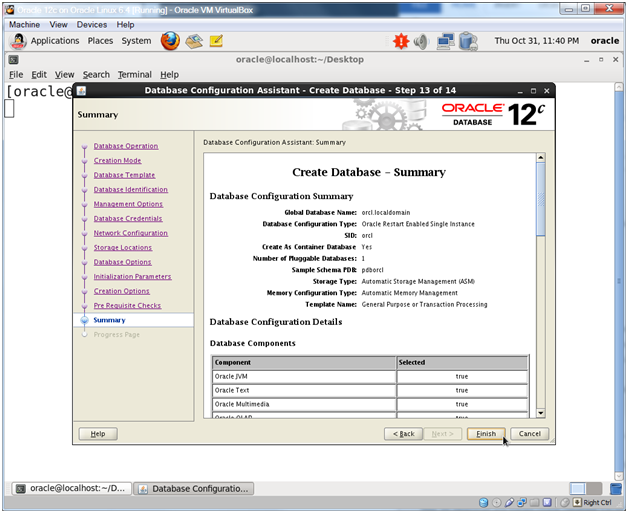Open Help in the configuration assistant
This screenshot has height=513, width=628.
click(x=98, y=434)
